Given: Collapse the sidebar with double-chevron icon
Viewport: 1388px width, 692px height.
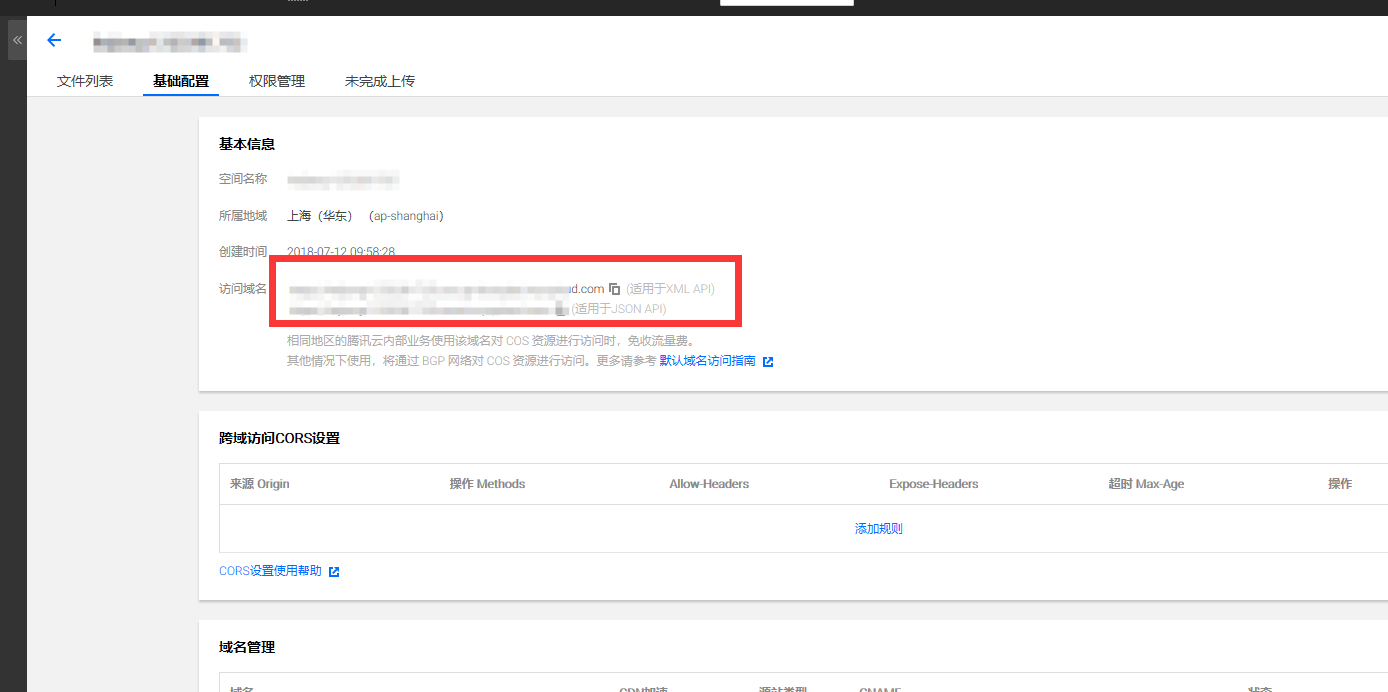Looking at the screenshot, I should [x=17, y=40].
